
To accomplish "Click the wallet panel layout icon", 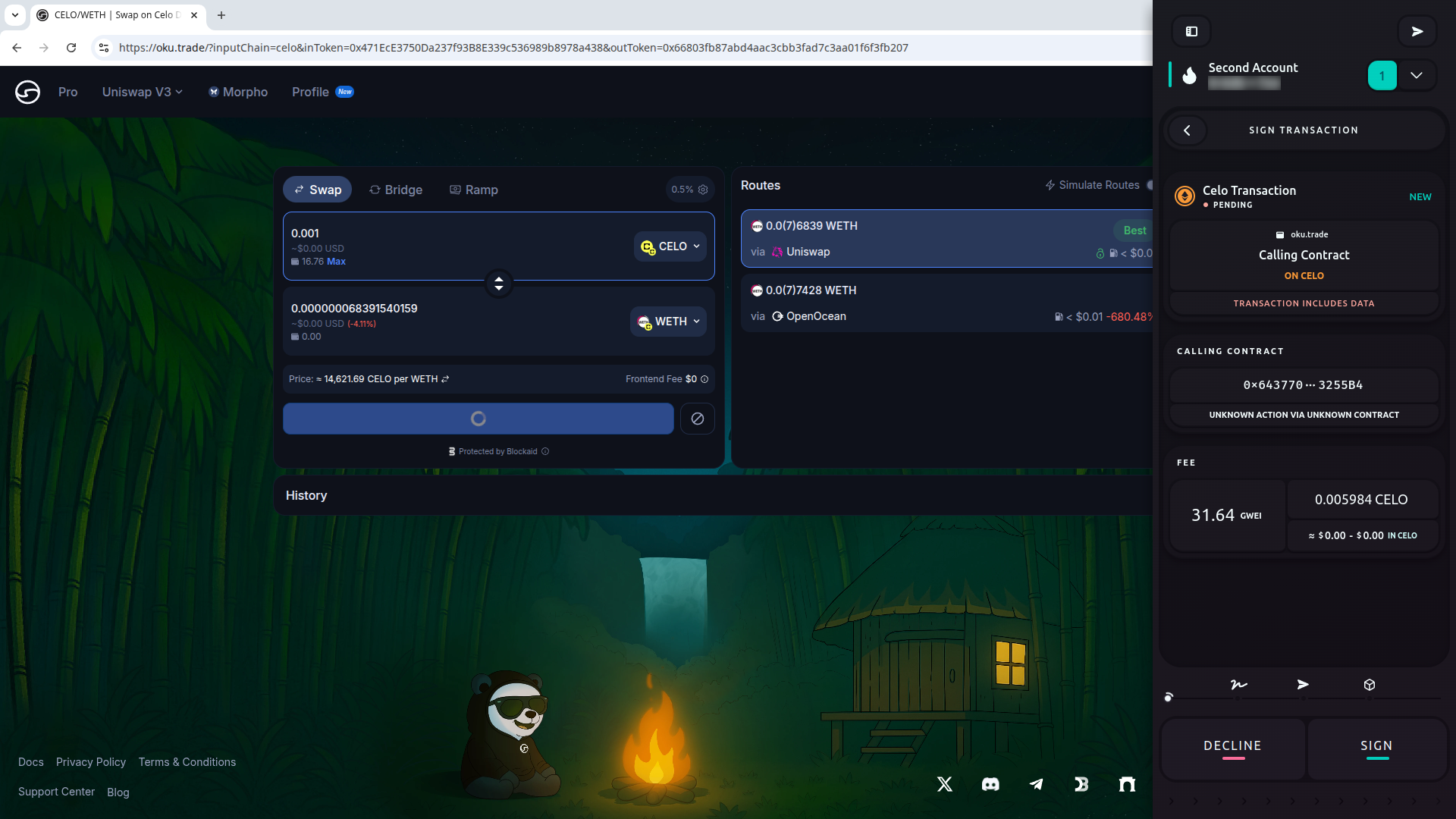I will (1191, 31).
